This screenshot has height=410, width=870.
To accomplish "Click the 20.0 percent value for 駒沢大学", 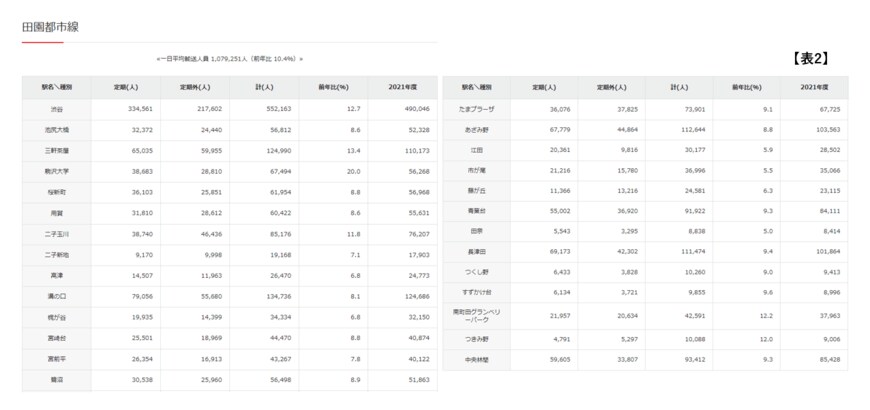I will click(x=338, y=171).
